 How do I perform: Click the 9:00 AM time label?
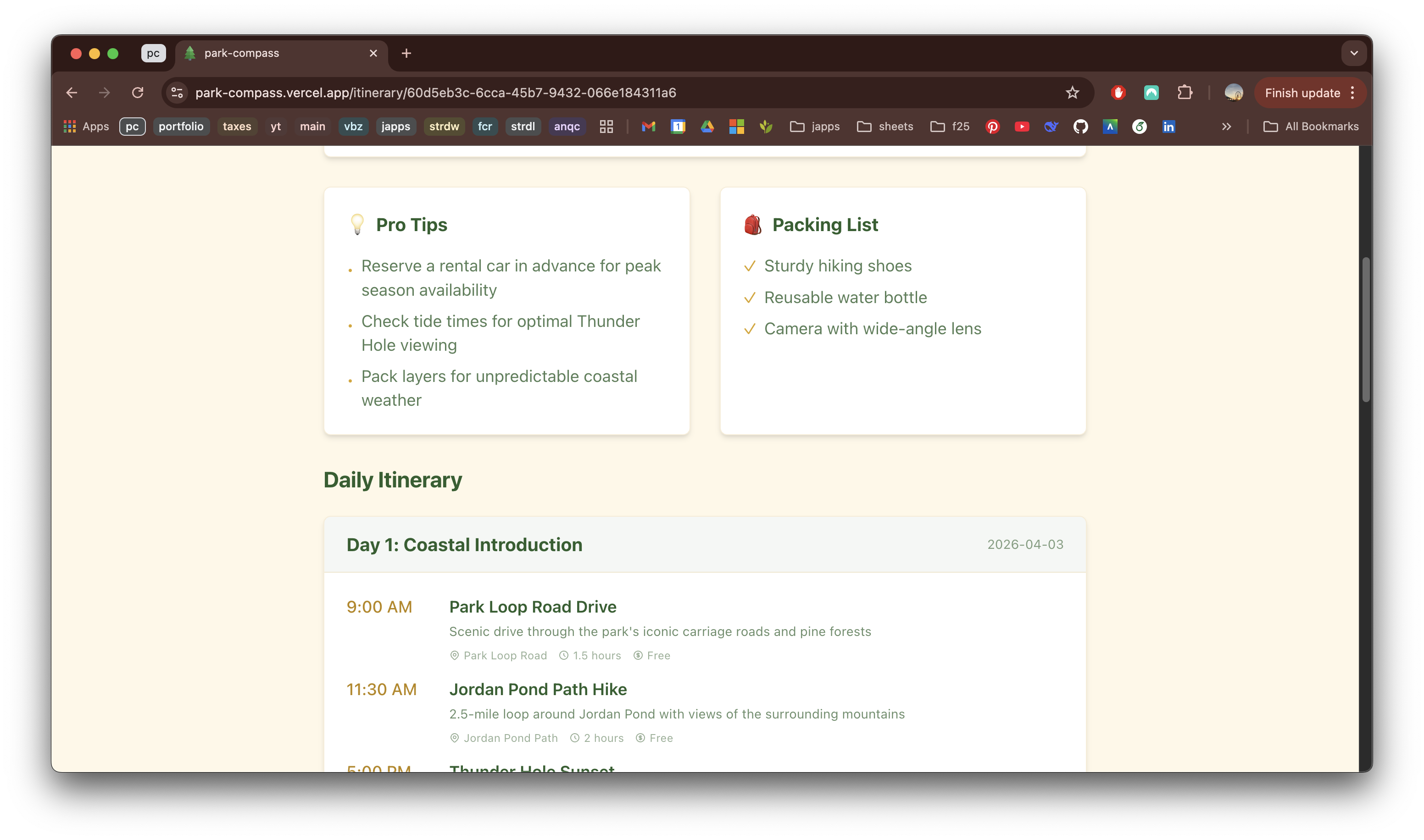click(x=379, y=607)
